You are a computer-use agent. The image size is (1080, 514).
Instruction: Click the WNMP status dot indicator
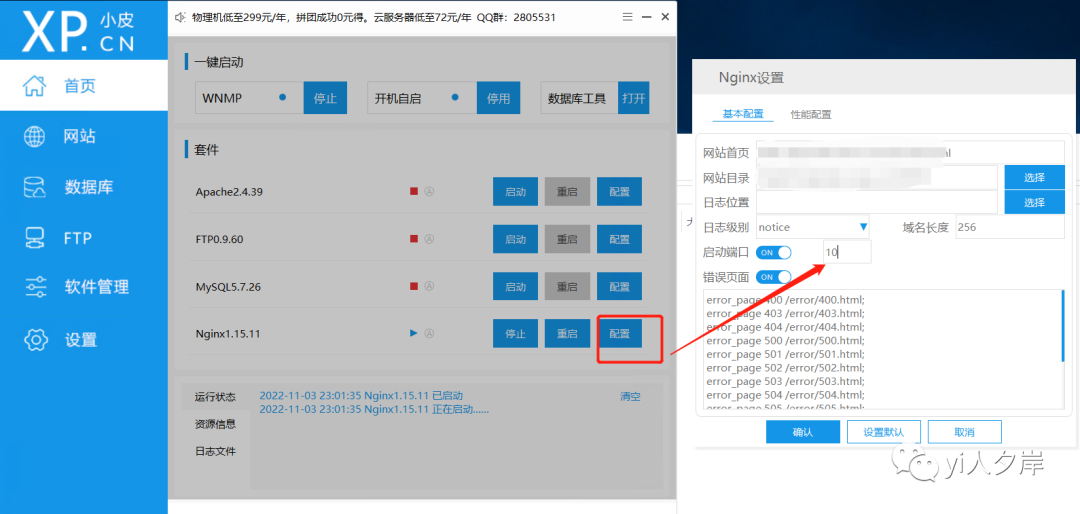(x=282, y=98)
